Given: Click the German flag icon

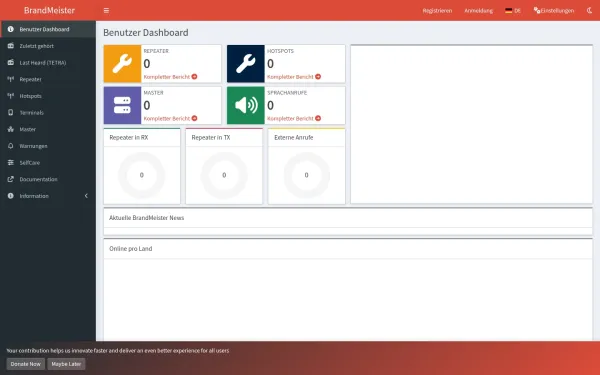Looking at the screenshot, I should (509, 10).
